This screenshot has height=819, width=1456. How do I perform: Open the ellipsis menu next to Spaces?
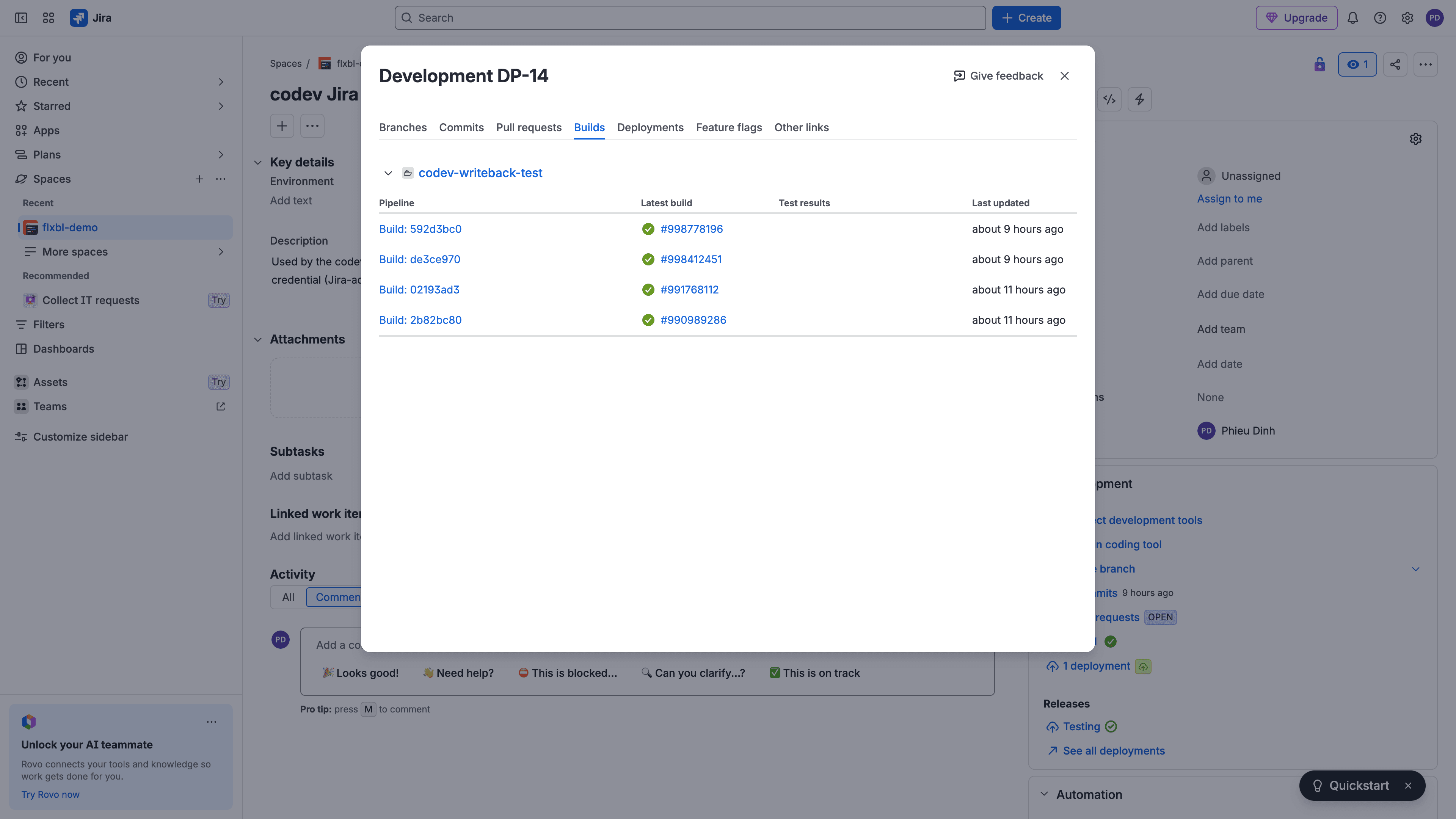(221, 179)
